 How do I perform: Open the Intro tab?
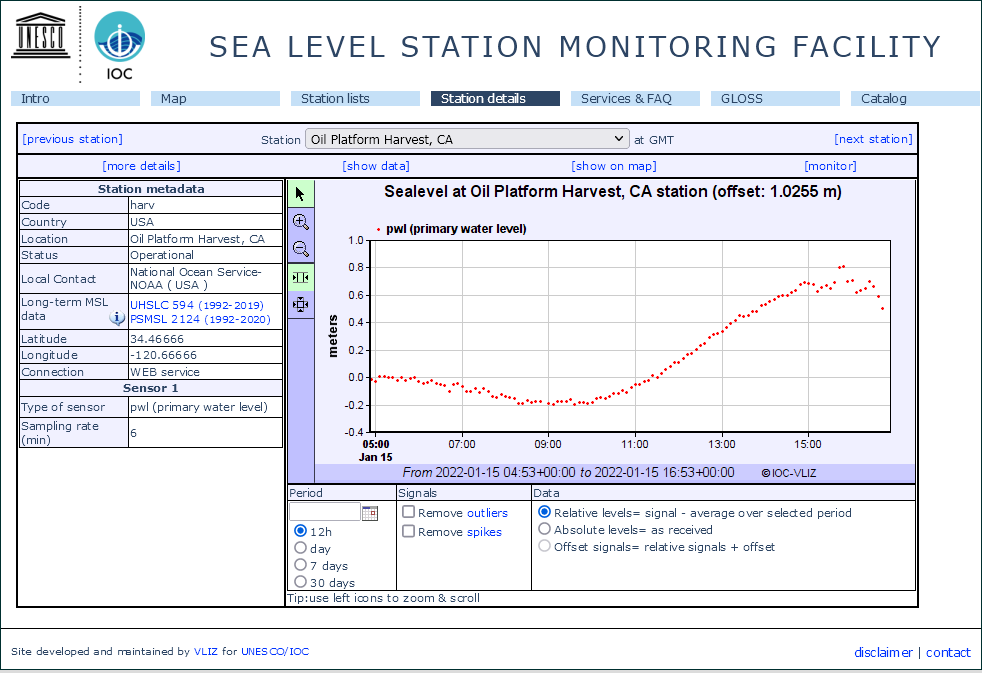(75, 98)
